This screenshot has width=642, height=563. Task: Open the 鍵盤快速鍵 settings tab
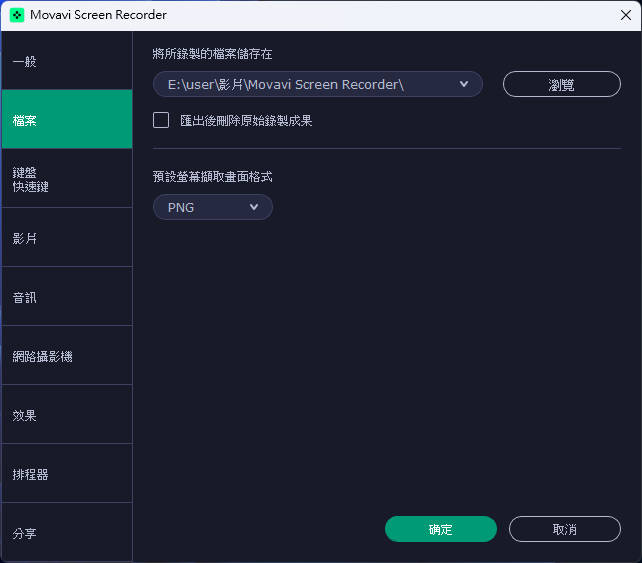[x=67, y=178]
